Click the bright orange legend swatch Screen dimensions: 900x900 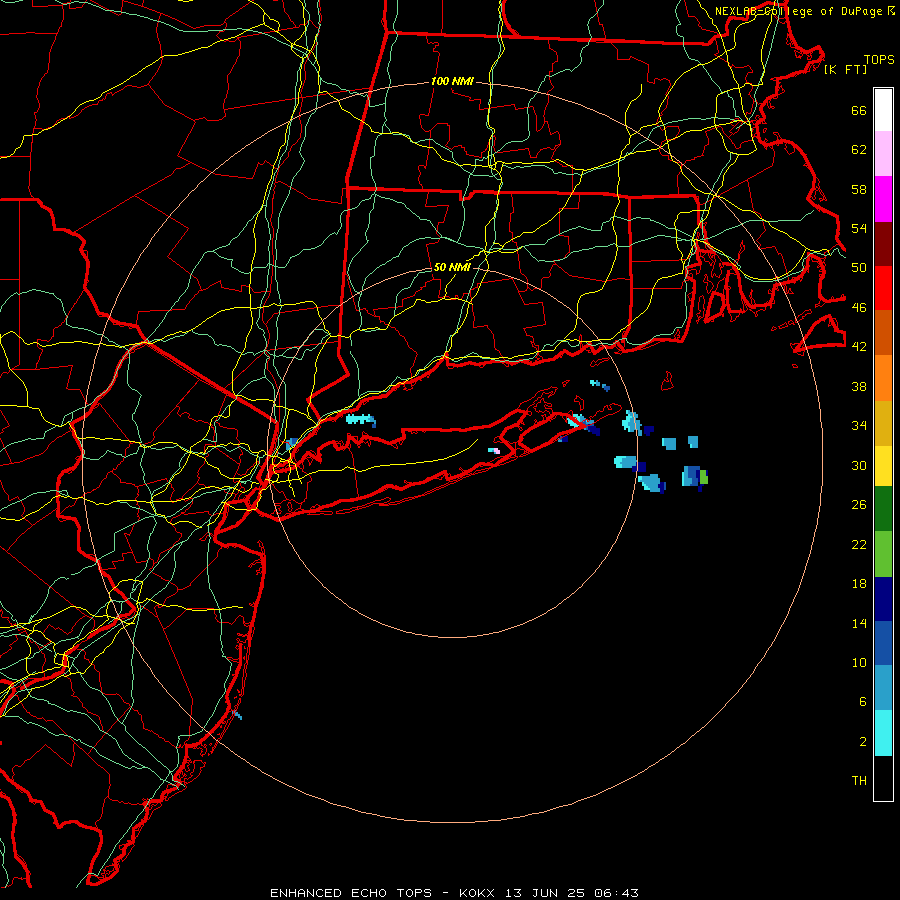(883, 378)
